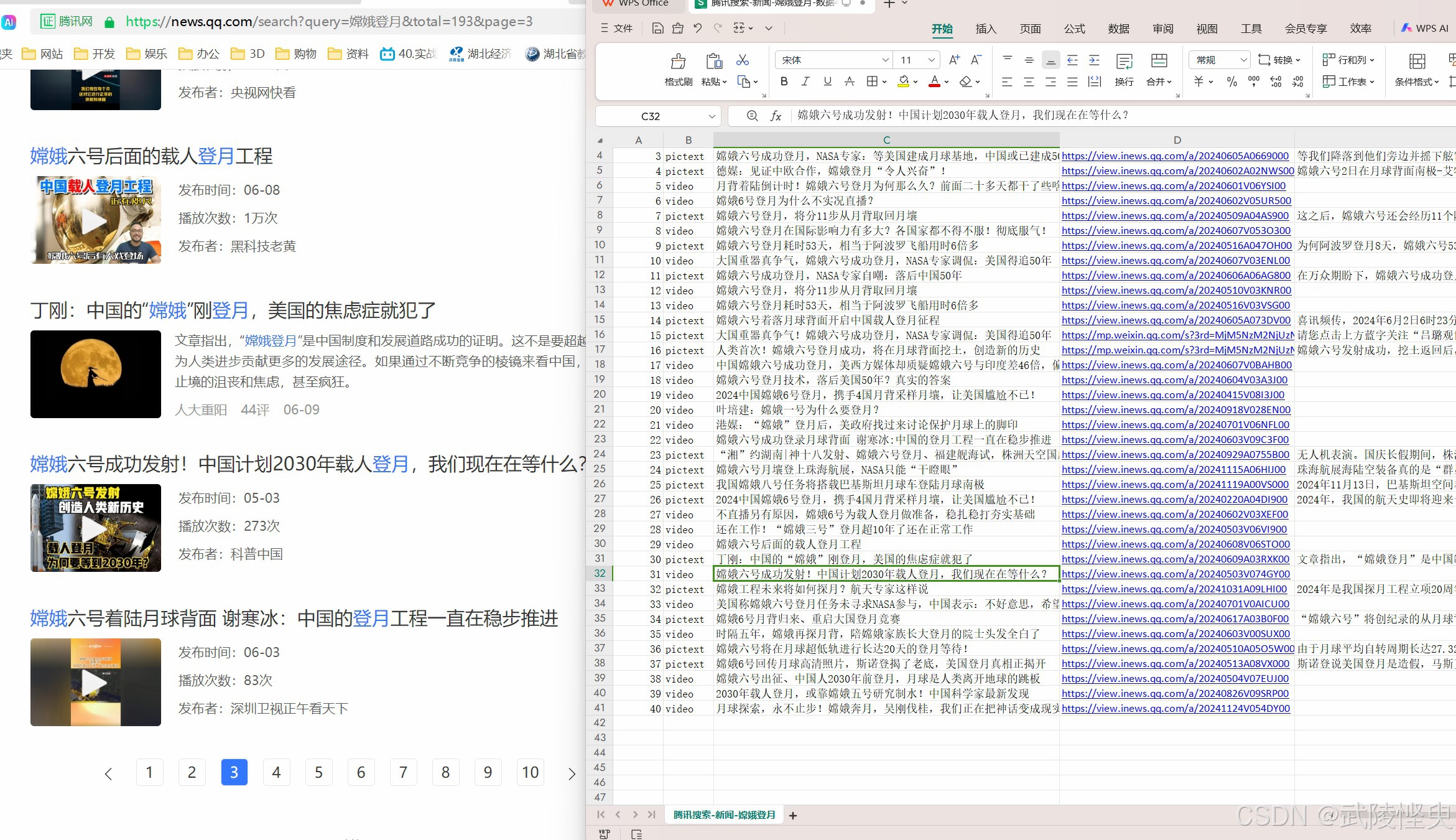Click the percent style icon
The height and width of the screenshot is (840, 1456).
point(1231,82)
